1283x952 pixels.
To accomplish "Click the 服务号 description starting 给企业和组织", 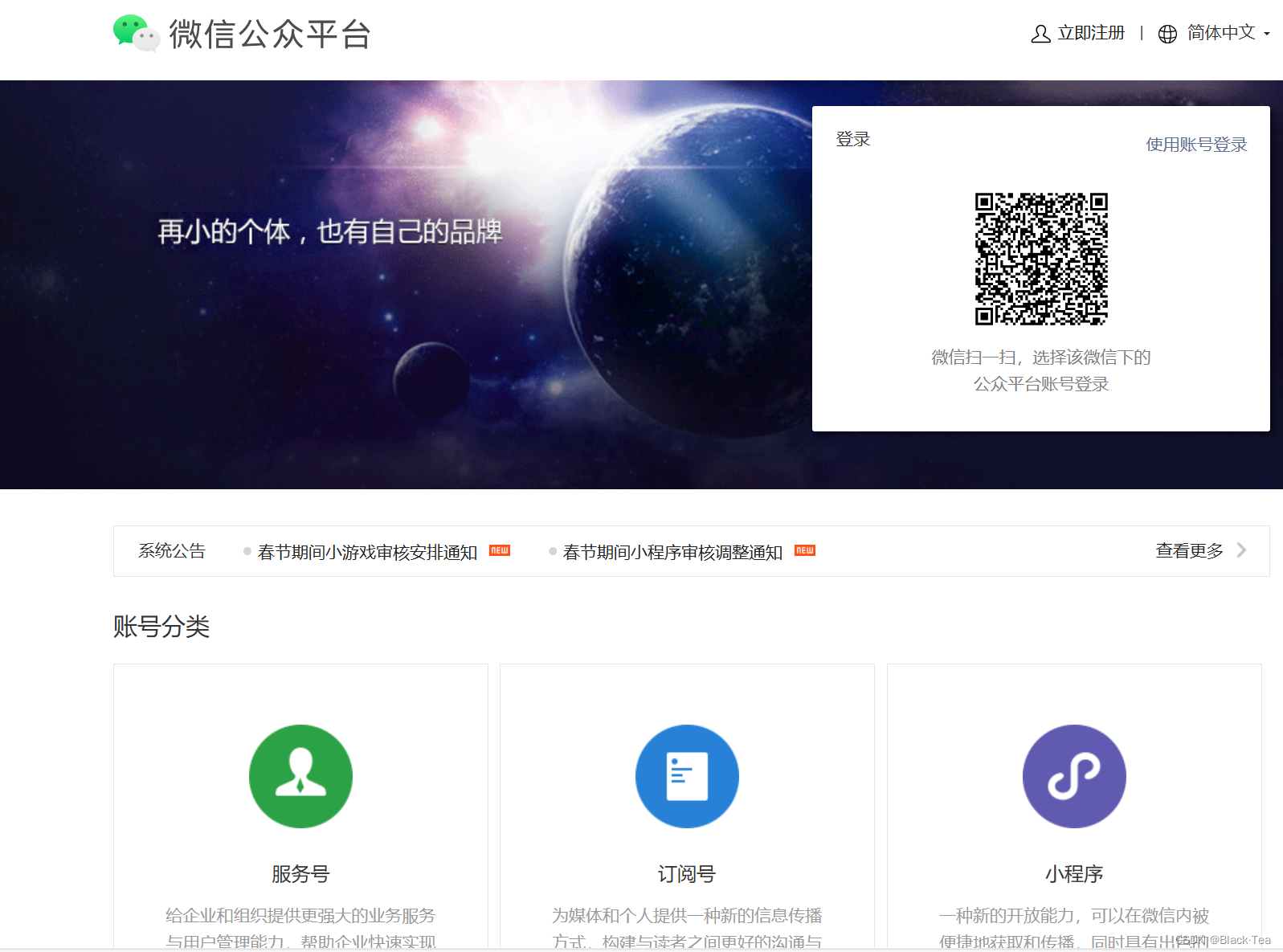I will pos(300,928).
